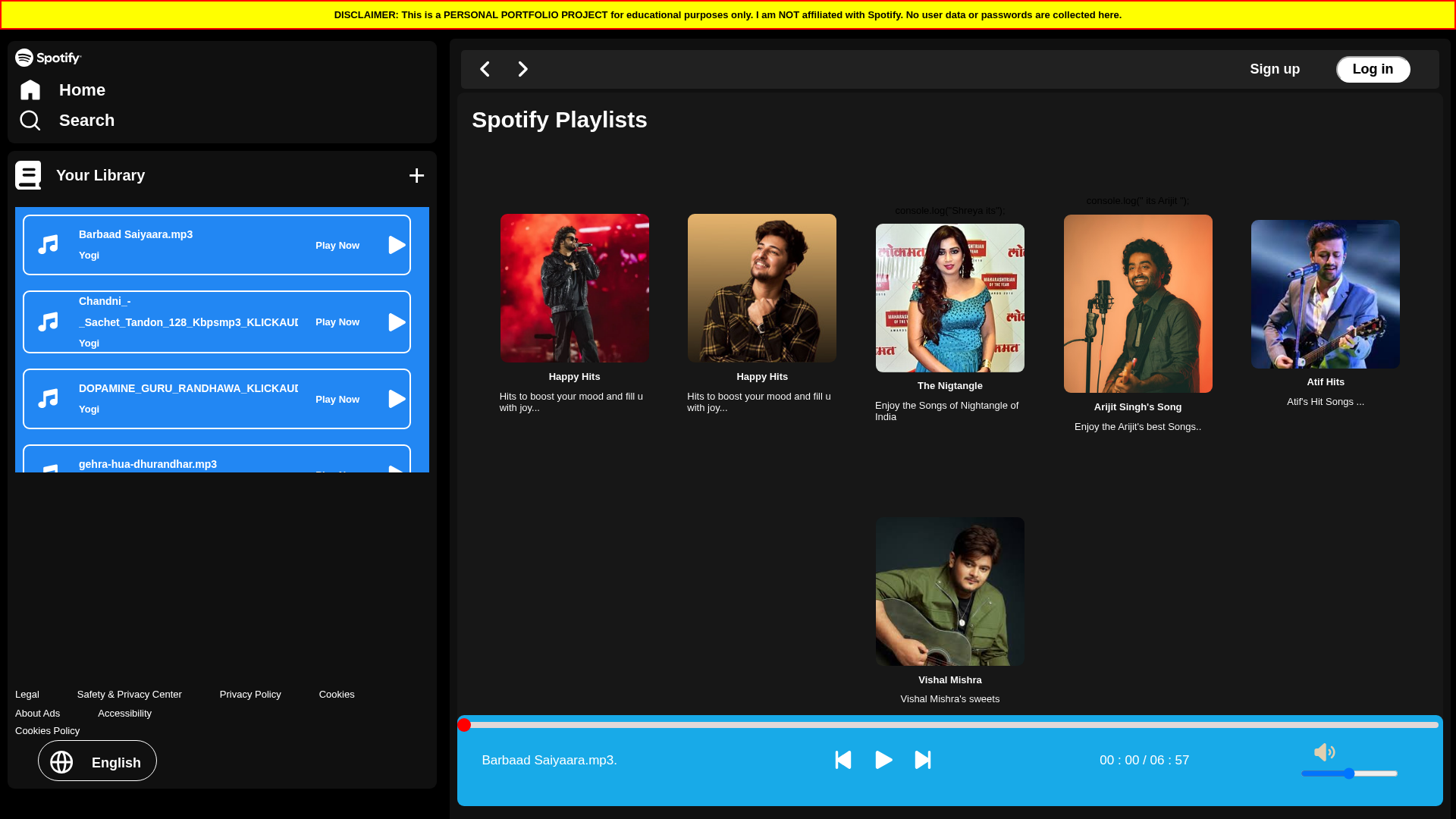Adjust the volume slider
Screen dimensions: 1456x819
[x=1350, y=773]
